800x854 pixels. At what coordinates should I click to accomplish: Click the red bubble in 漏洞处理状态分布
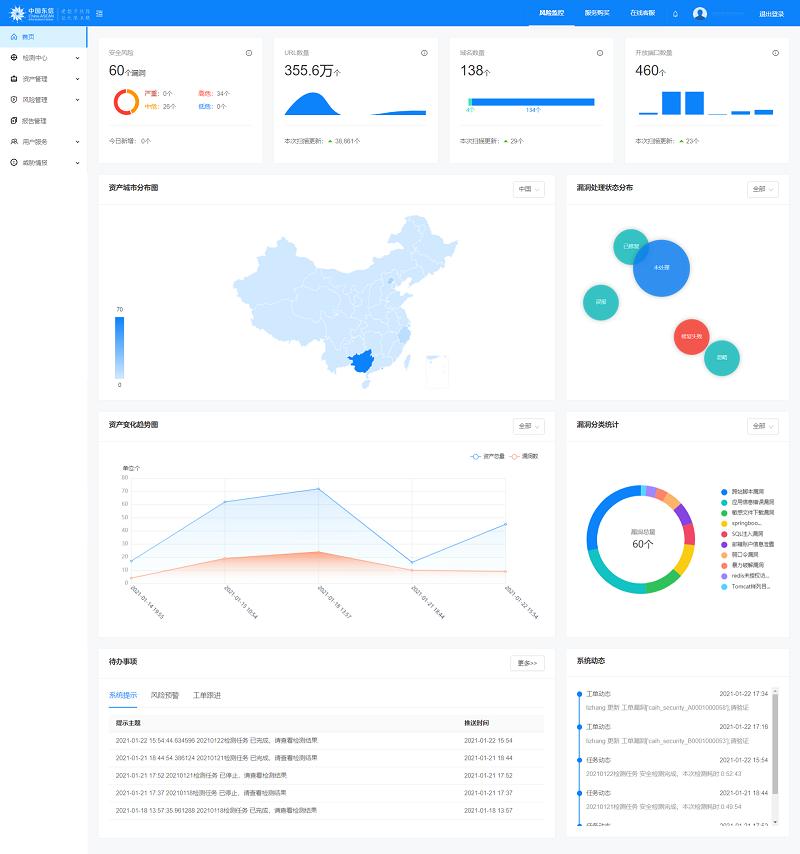point(692,337)
